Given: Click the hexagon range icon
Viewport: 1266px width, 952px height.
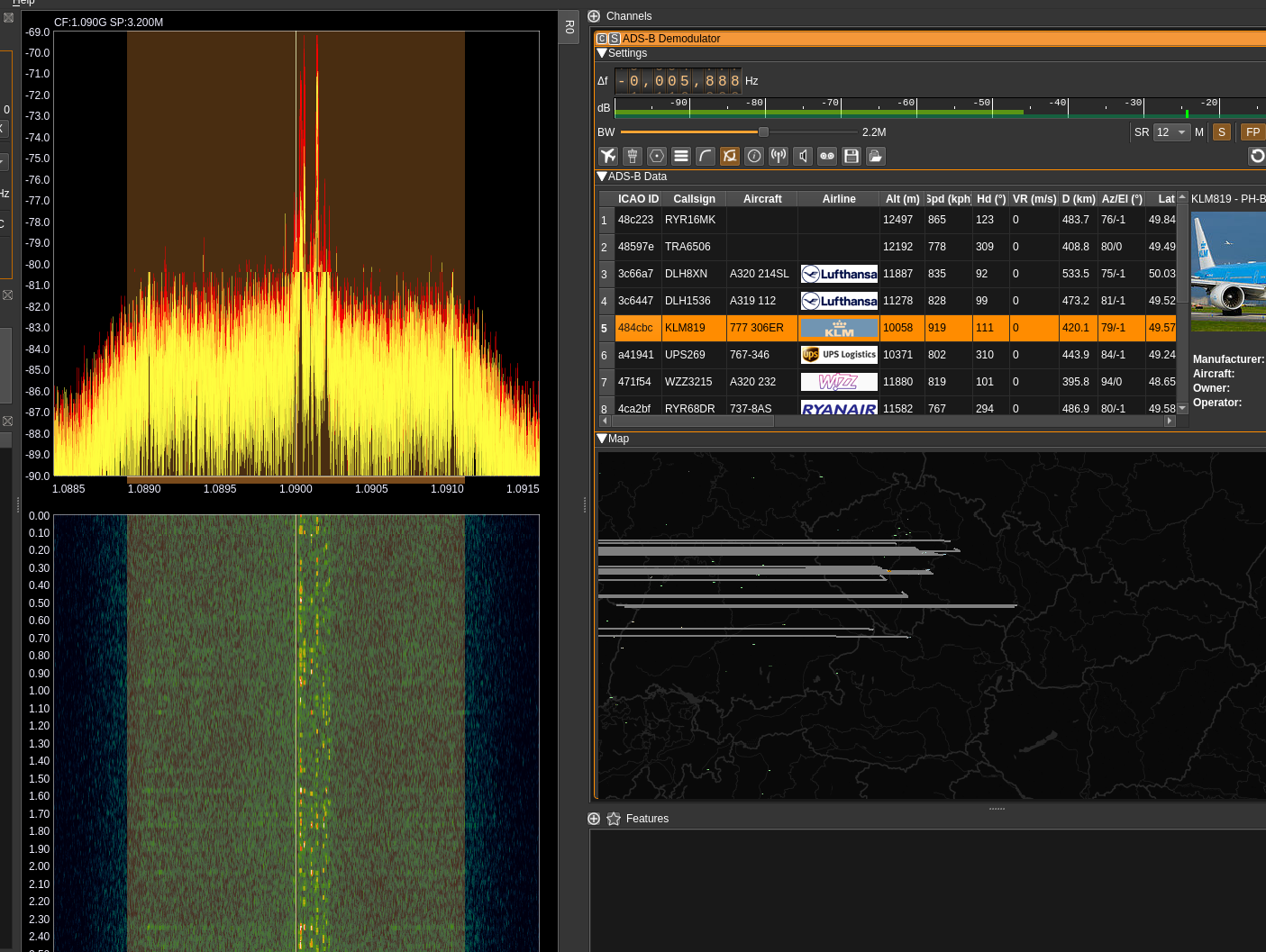Looking at the screenshot, I should (657, 156).
